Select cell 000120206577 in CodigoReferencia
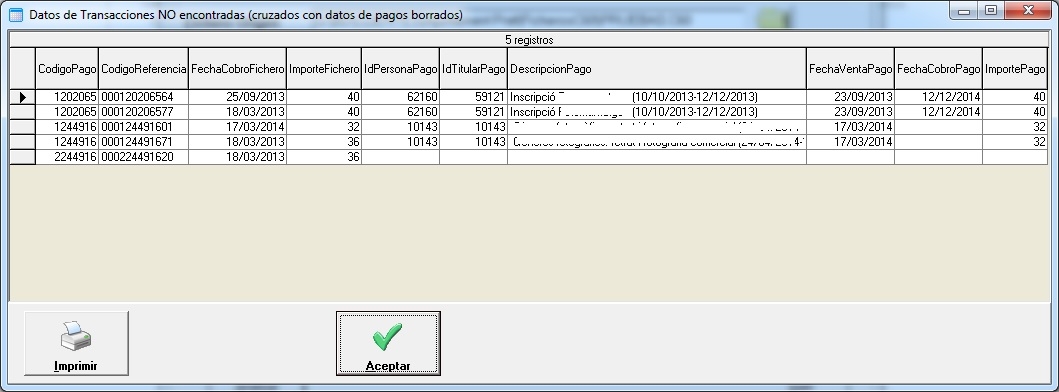This screenshot has width=1059, height=392. coord(143,112)
